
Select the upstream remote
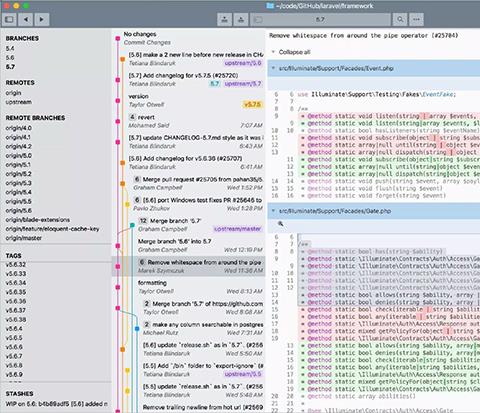pos(19,102)
